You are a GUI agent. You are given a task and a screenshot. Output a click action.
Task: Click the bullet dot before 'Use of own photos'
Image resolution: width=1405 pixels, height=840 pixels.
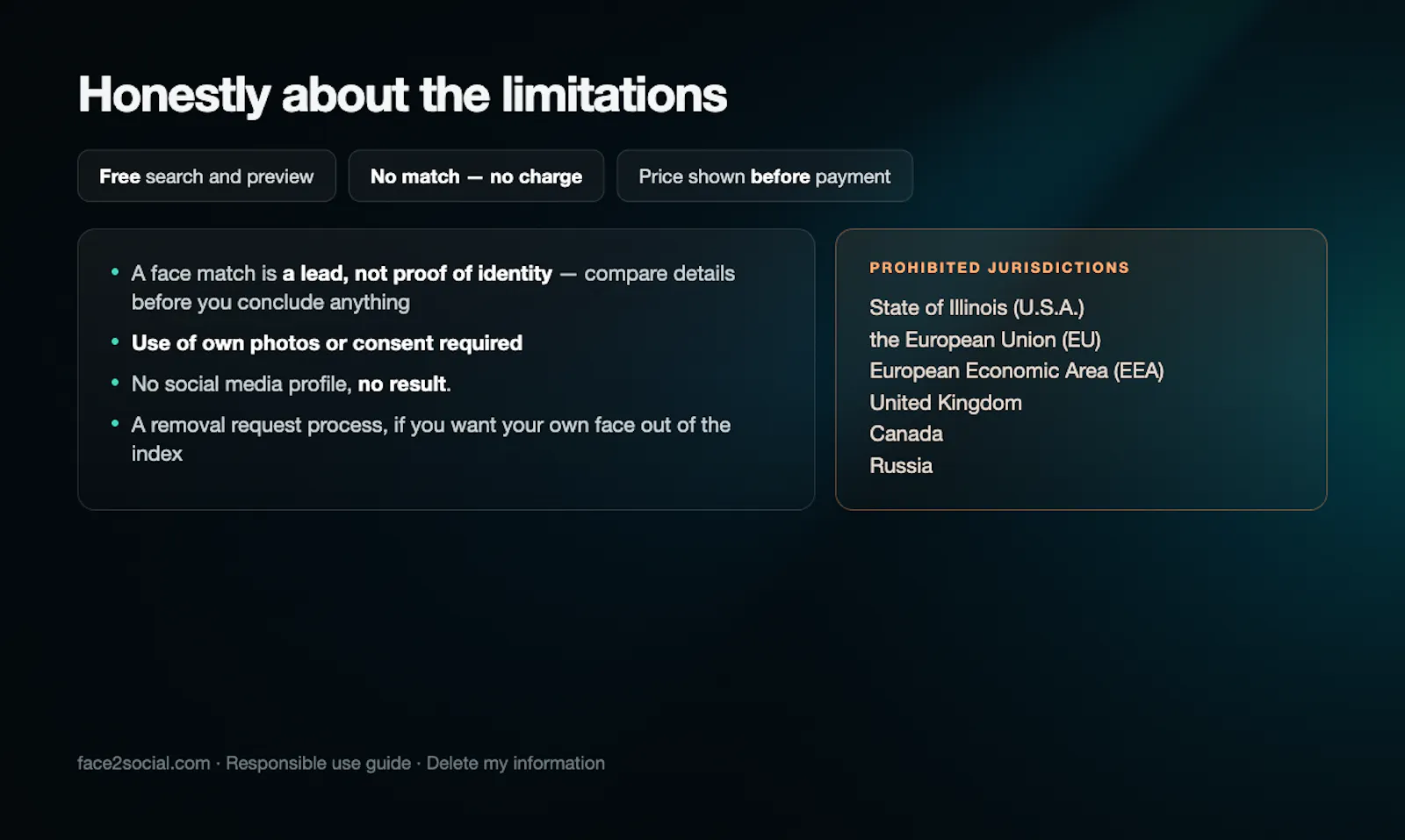pos(115,341)
